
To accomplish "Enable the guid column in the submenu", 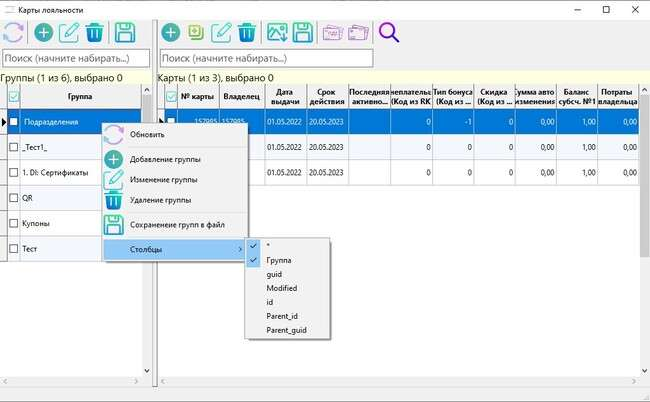I will [275, 273].
